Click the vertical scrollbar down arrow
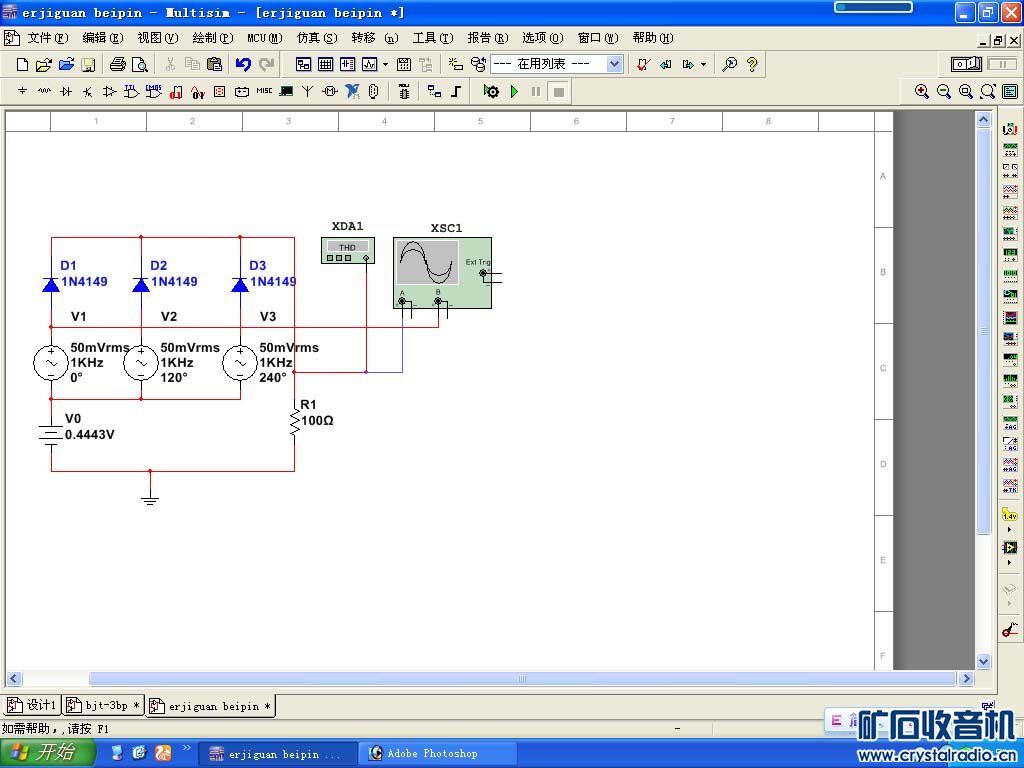1024x768 pixels. pos(984,661)
